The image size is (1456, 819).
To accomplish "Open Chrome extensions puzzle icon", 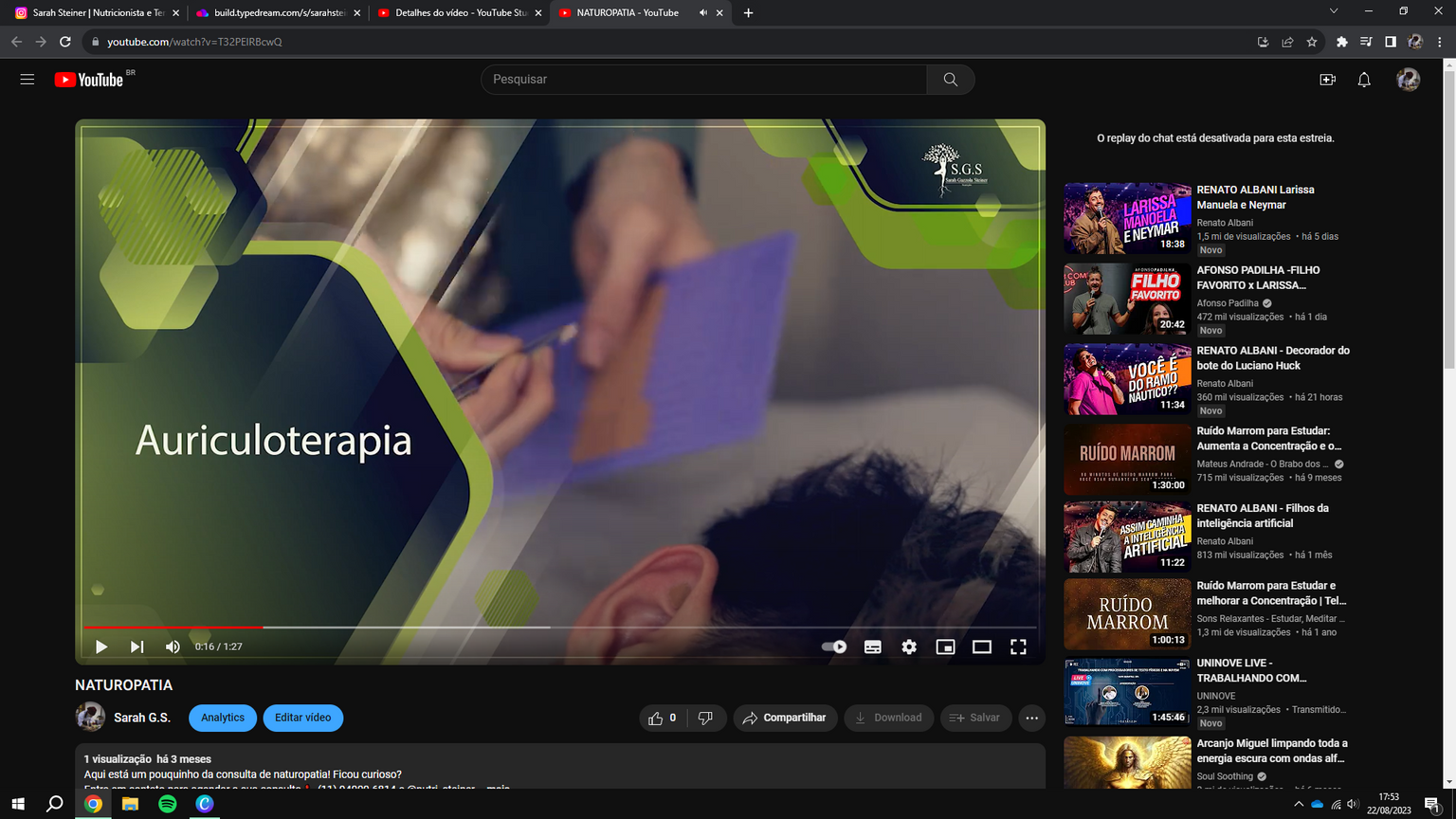I will click(x=1341, y=42).
